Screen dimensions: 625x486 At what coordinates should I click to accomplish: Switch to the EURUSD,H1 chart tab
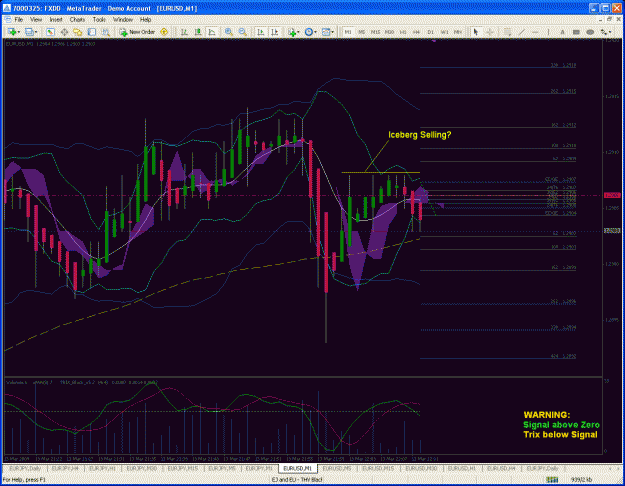462,468
